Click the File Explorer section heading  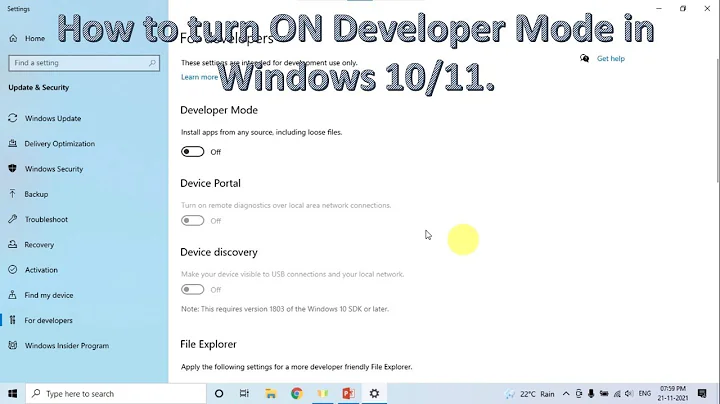pyautogui.click(x=208, y=344)
